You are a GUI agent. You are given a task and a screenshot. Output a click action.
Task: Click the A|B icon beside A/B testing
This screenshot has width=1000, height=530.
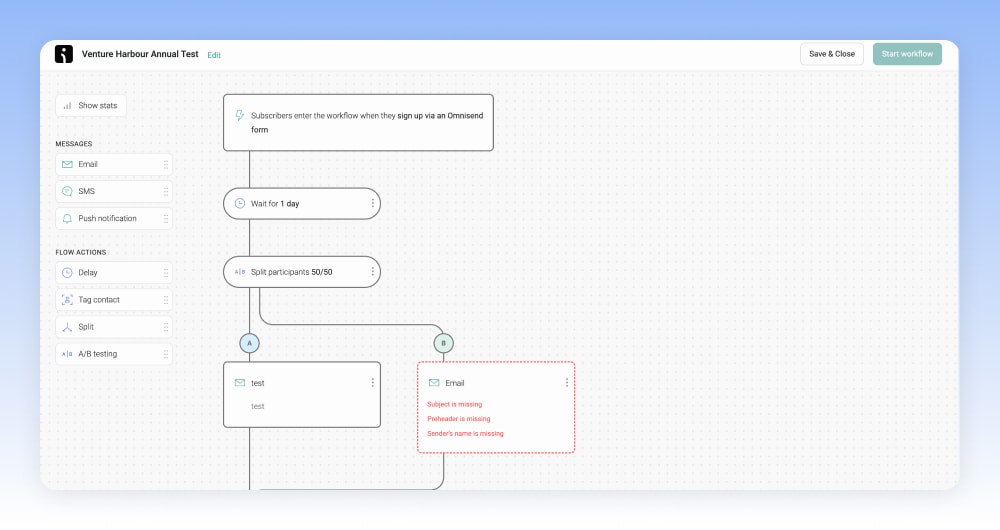67,354
